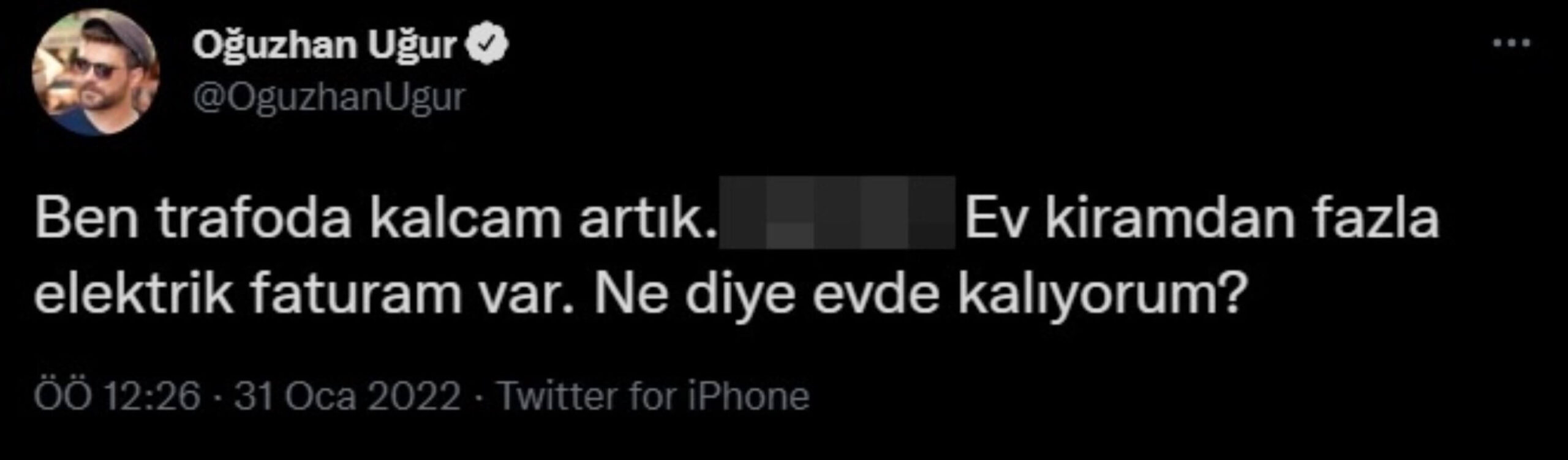The width and height of the screenshot is (1568, 460).
Task: Click the word 'trafoda' in the tweet
Action: point(255,219)
